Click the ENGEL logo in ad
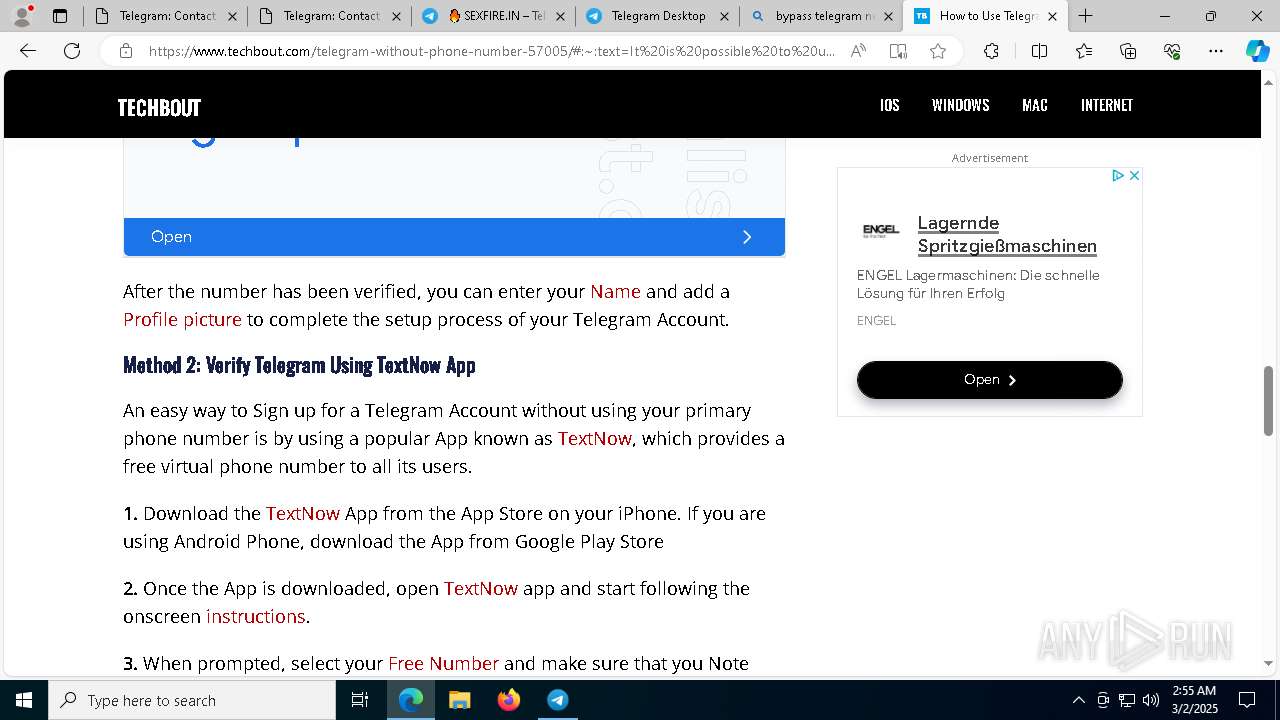 point(881,230)
